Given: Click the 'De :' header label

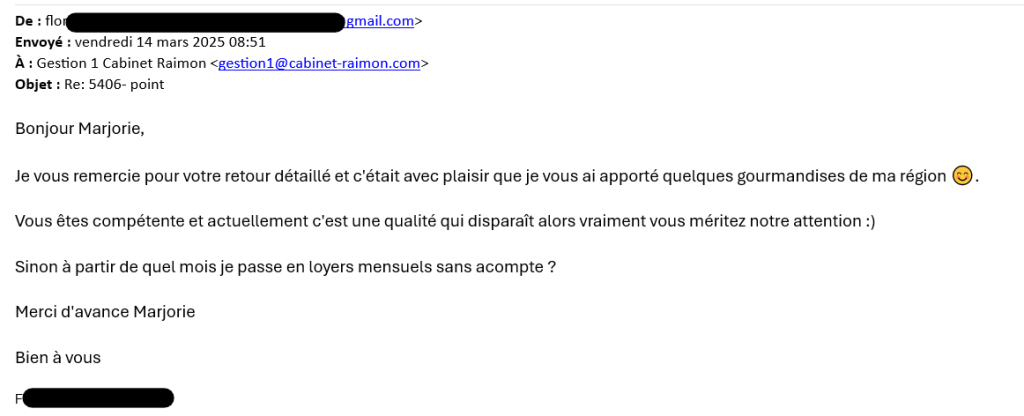Looking at the screenshot, I should pos(28,21).
